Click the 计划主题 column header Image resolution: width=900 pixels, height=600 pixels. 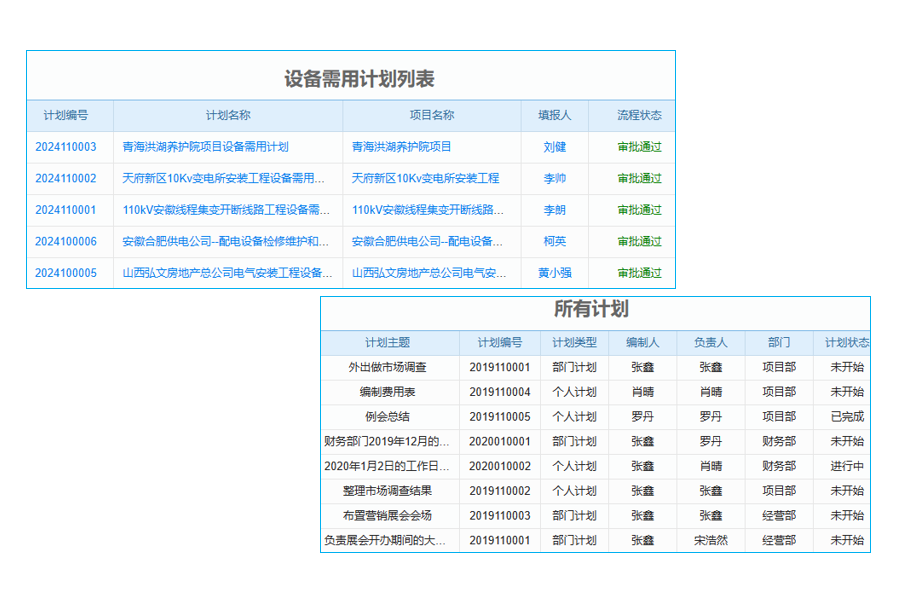[389, 341]
